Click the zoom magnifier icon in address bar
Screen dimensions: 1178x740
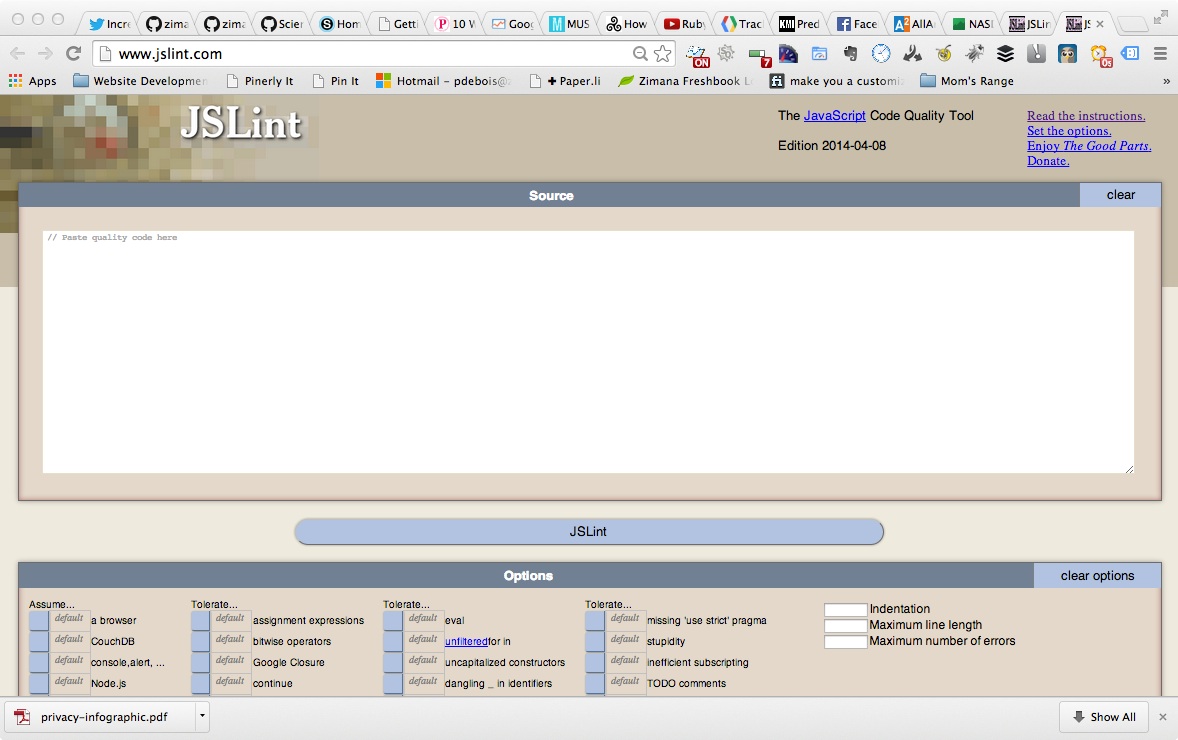640,53
